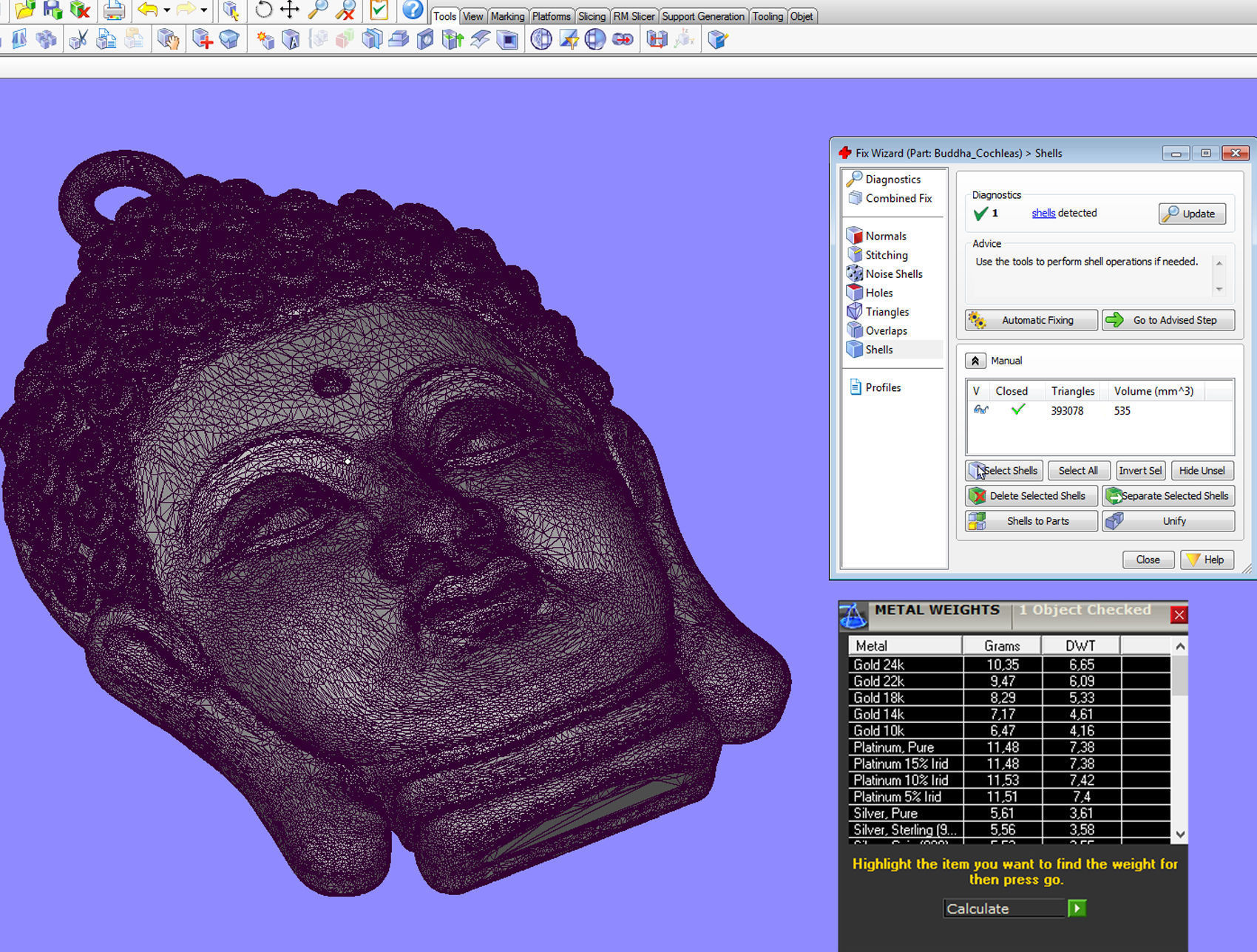Screen dimensions: 1257x952
Task: Open the Redo history dropdown arrow
Action: [x=203, y=10]
